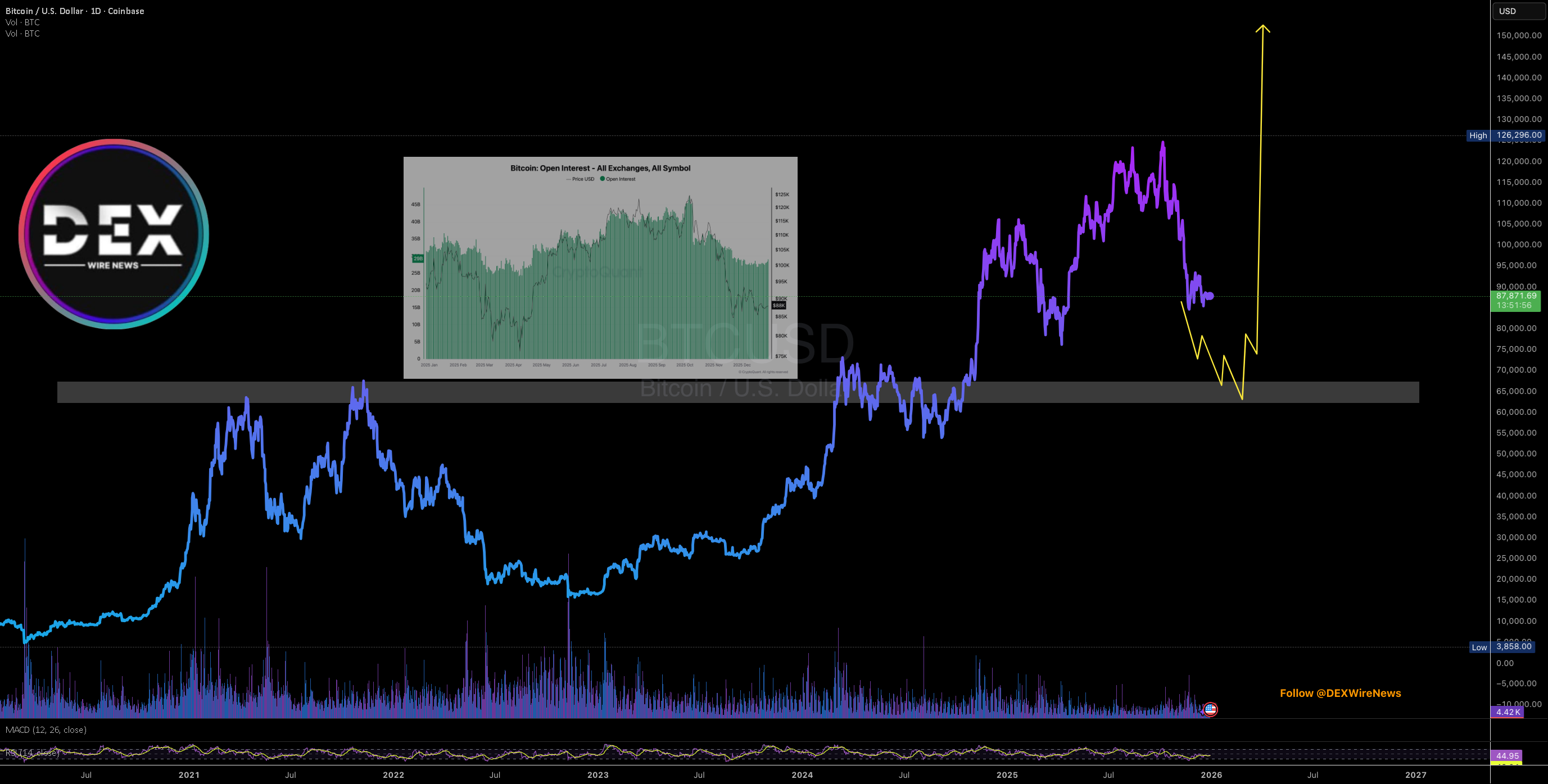Click the 2022 label on the time axis

pyautogui.click(x=393, y=775)
